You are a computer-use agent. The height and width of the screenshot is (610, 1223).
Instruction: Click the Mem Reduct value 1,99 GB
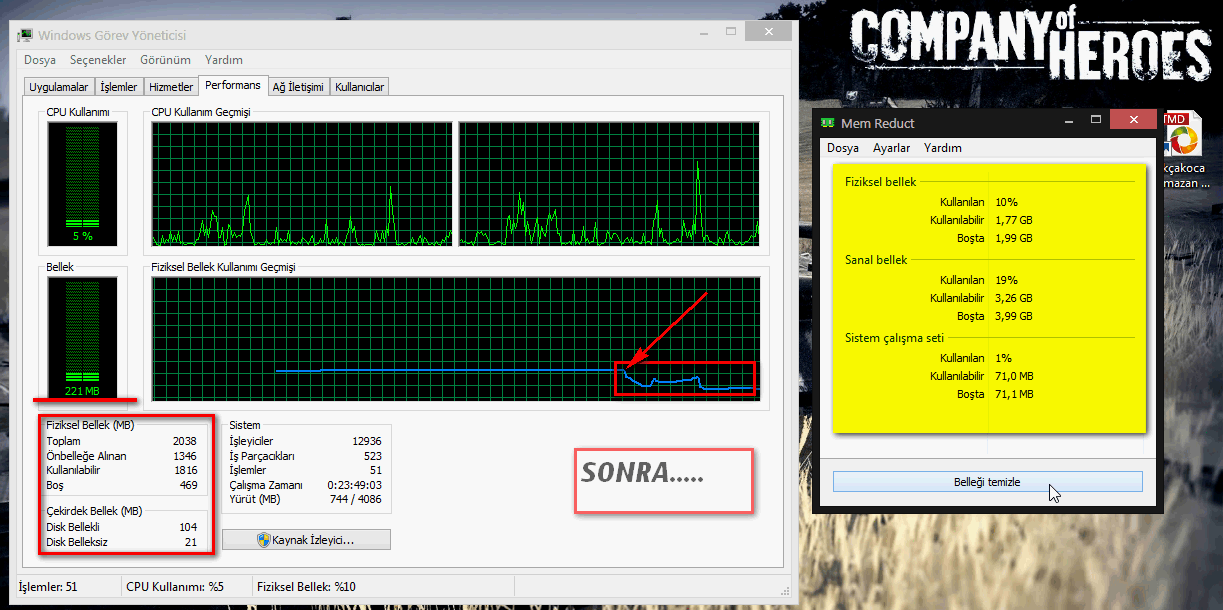1014,238
